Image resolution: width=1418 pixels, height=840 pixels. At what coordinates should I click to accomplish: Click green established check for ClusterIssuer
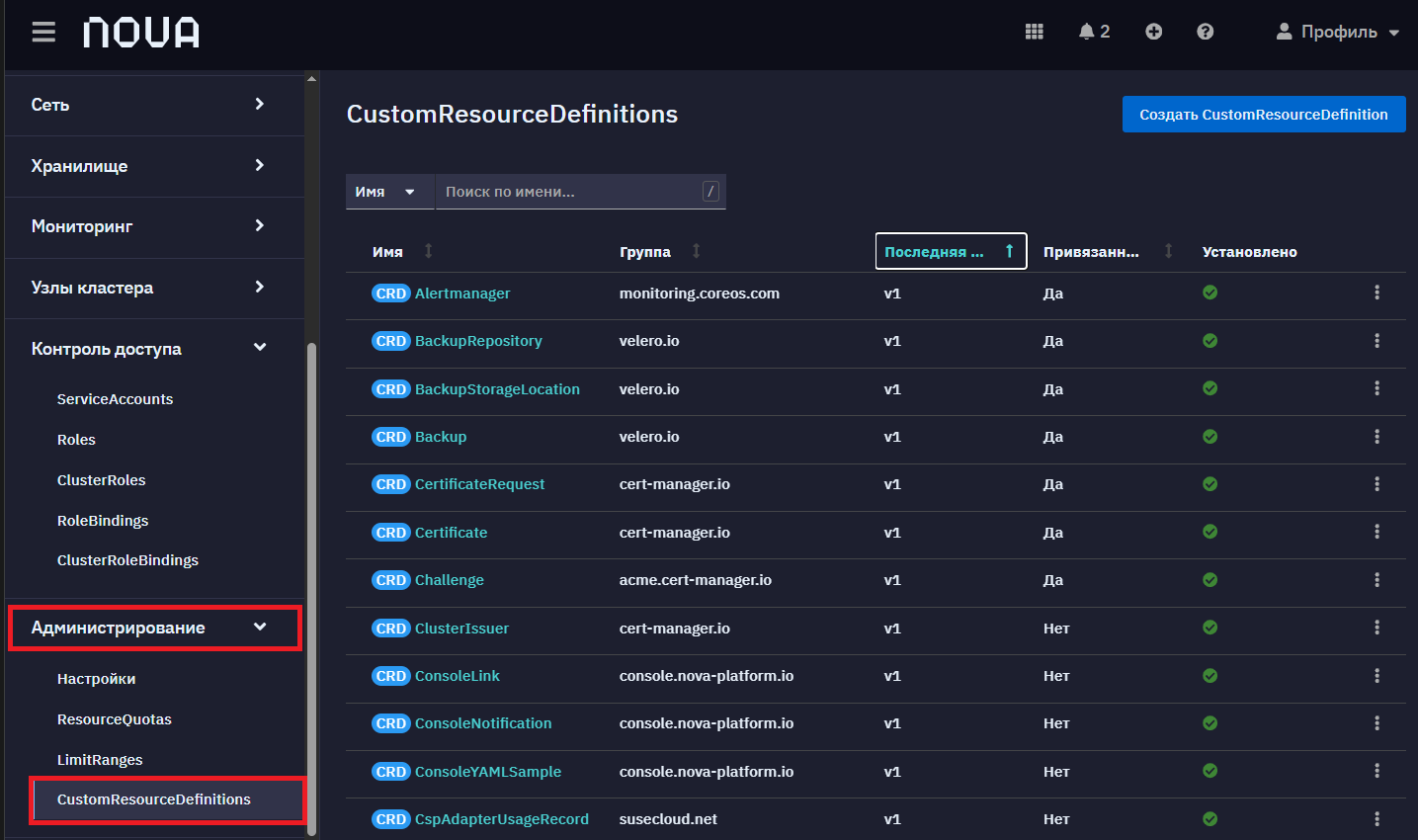tap(1209, 628)
